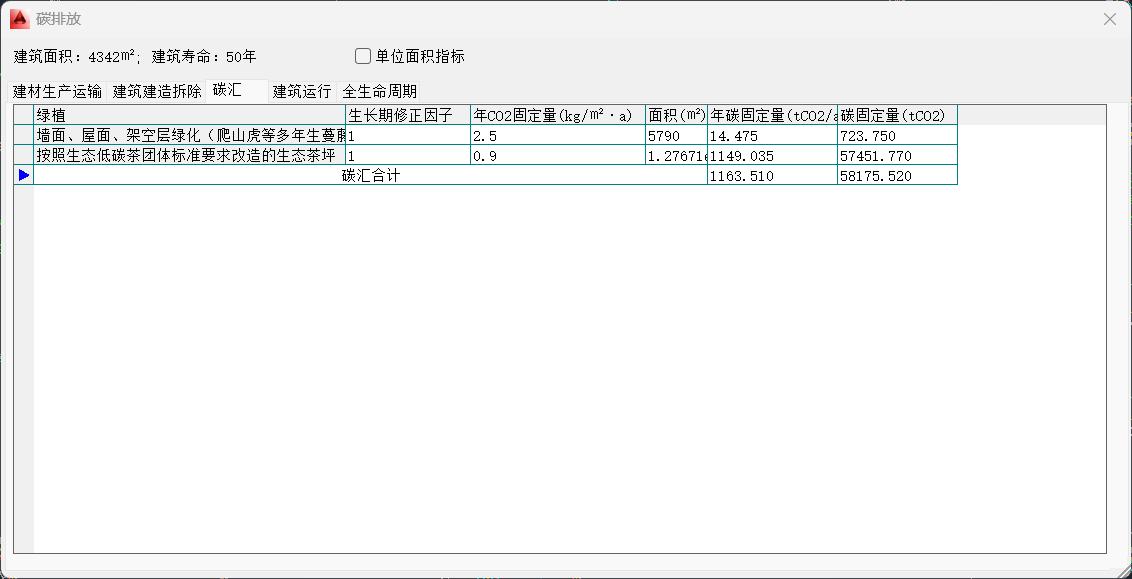Switch to the 建材生产运输 tab
This screenshot has width=1132, height=579.
click(x=57, y=91)
